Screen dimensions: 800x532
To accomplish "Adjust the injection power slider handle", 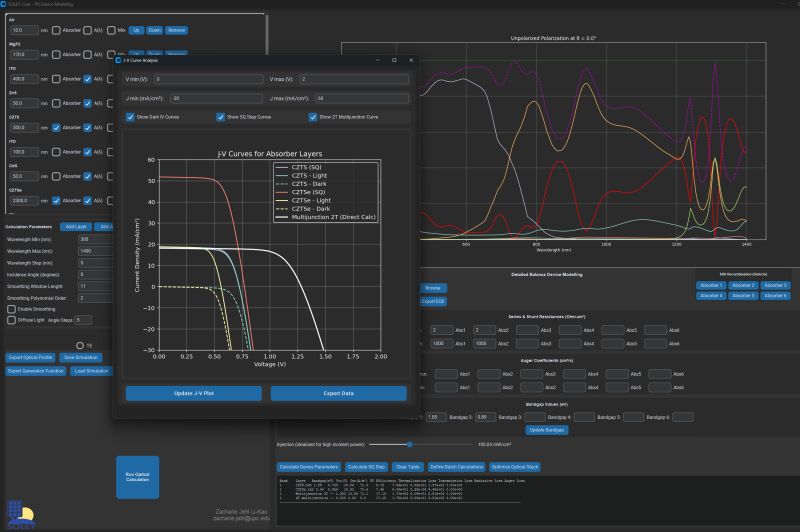I will (x=409, y=445).
